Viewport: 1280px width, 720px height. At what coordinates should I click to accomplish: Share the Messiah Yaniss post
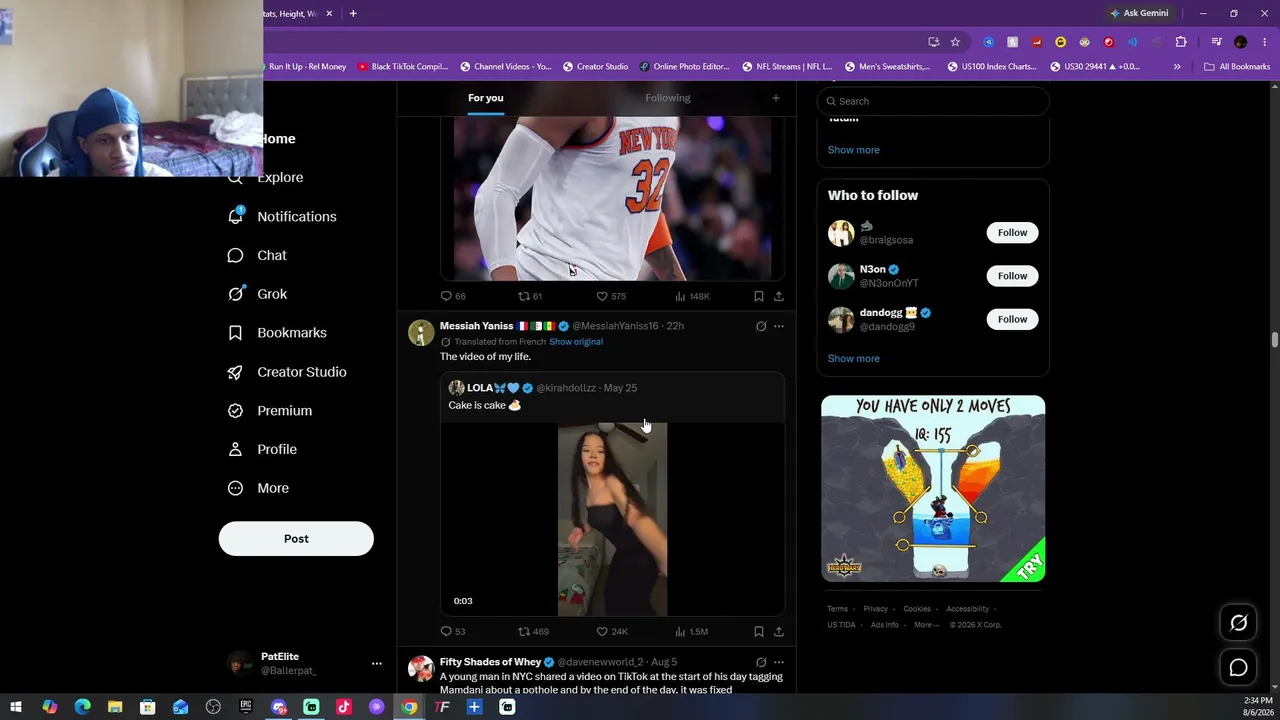point(779,632)
